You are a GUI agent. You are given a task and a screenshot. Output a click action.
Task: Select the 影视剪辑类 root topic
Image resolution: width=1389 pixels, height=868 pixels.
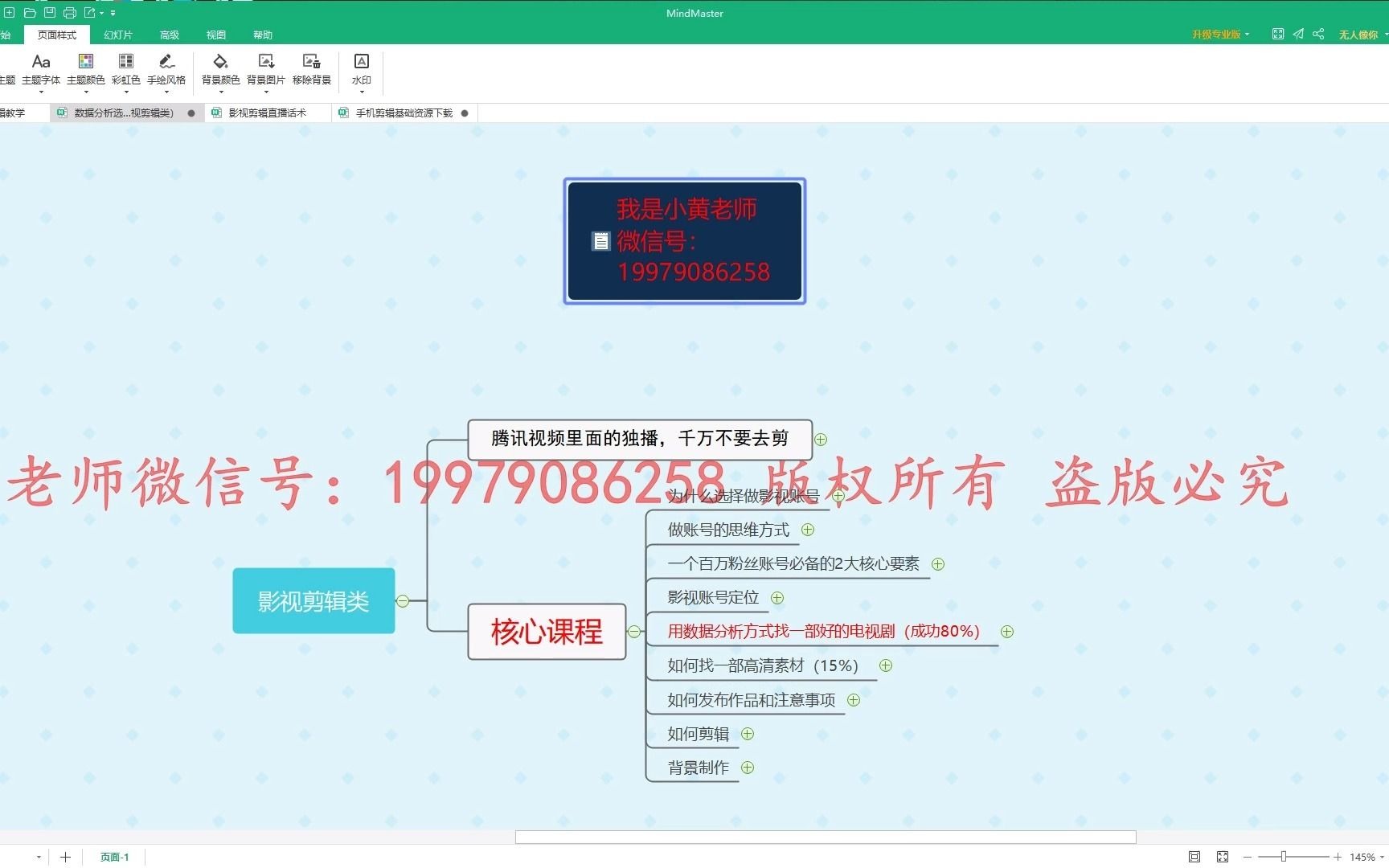(x=313, y=600)
